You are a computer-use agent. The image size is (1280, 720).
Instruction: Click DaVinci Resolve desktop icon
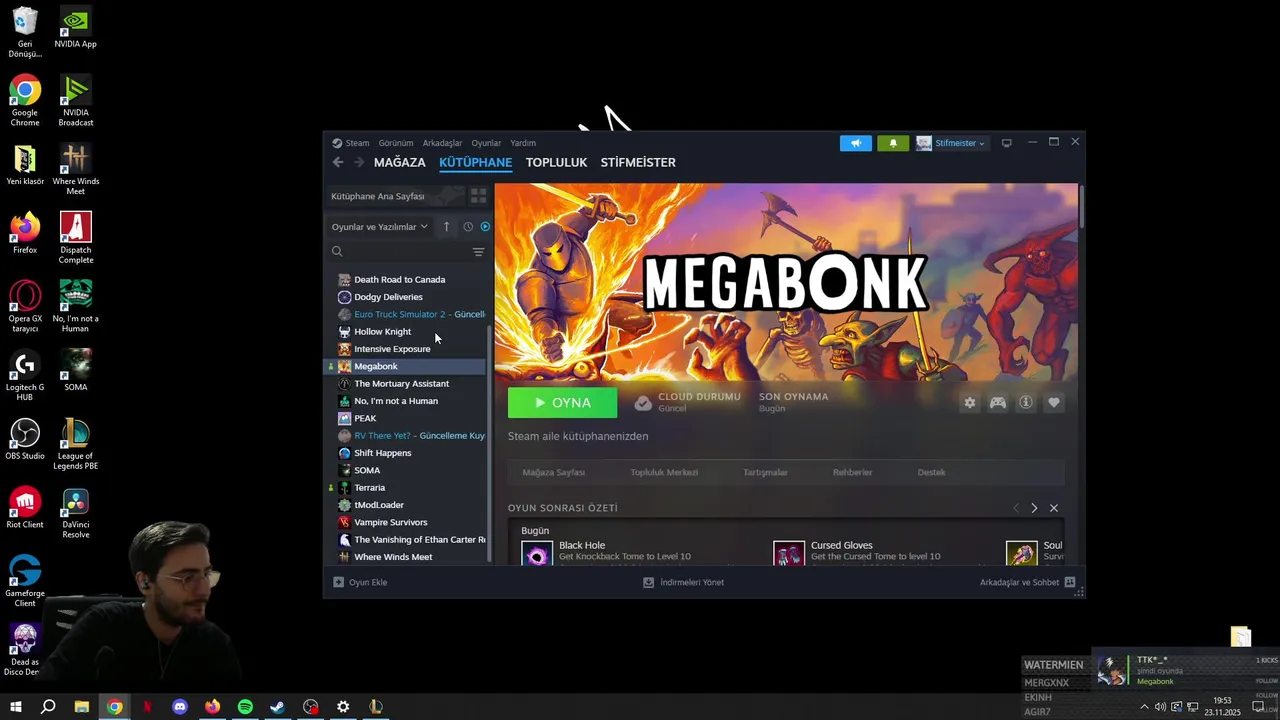coord(76,513)
